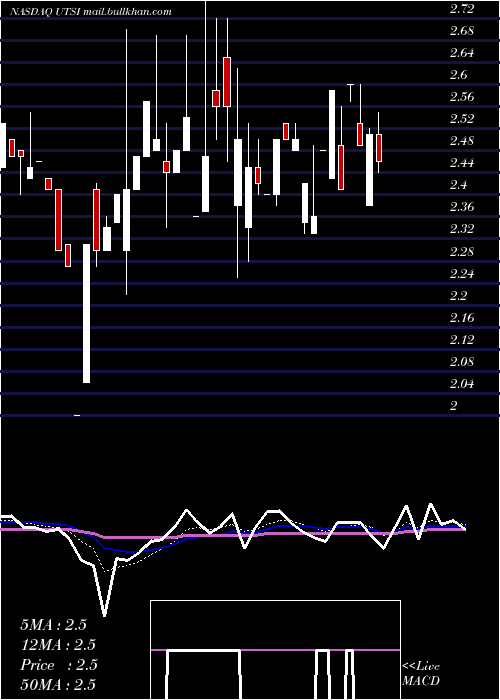Viewport: 500px width, 700px height.
Task: Click the tall white candlestick bottoming near 2.04
Action: coord(86,313)
